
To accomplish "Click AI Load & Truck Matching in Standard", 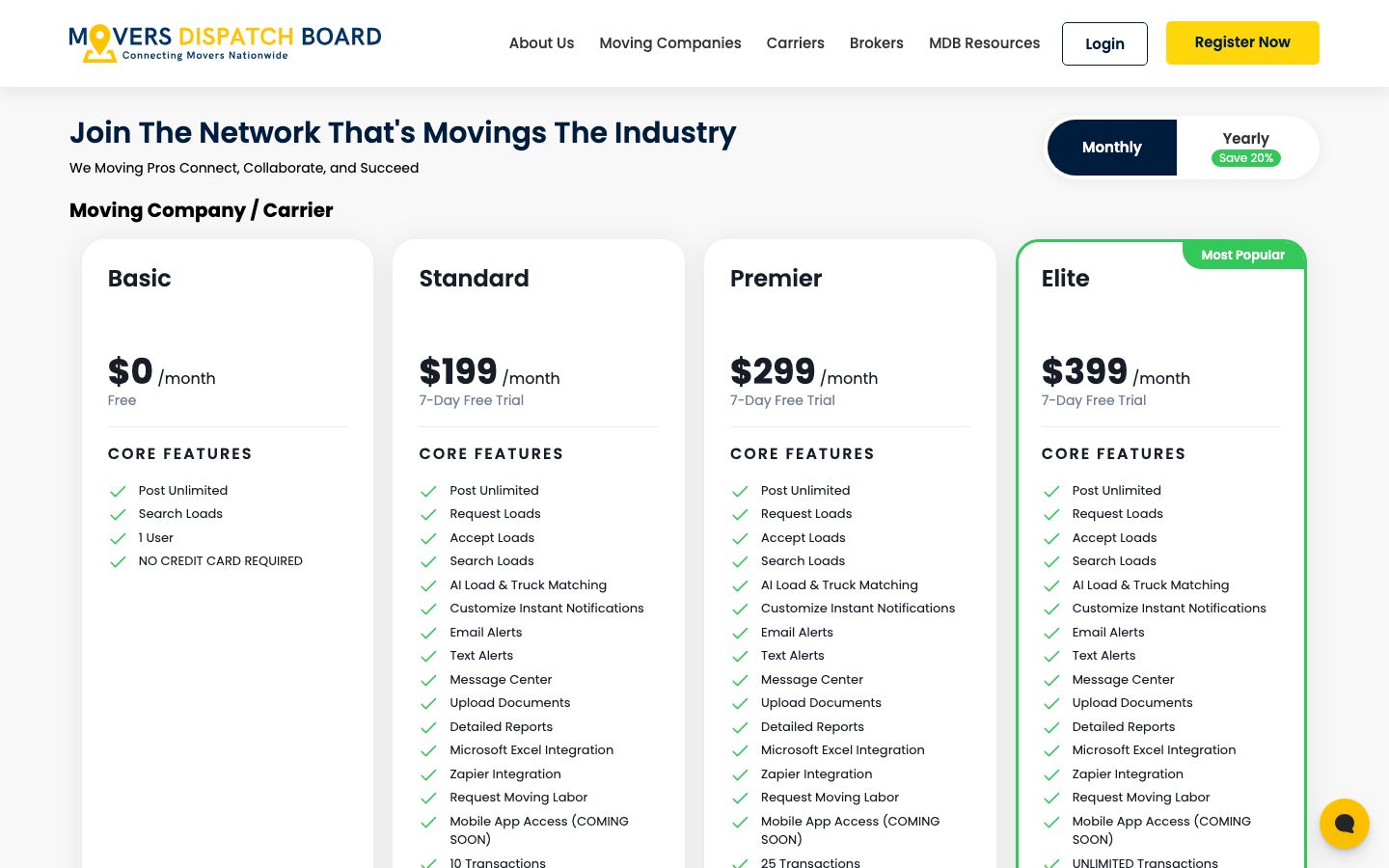I will point(529,585).
